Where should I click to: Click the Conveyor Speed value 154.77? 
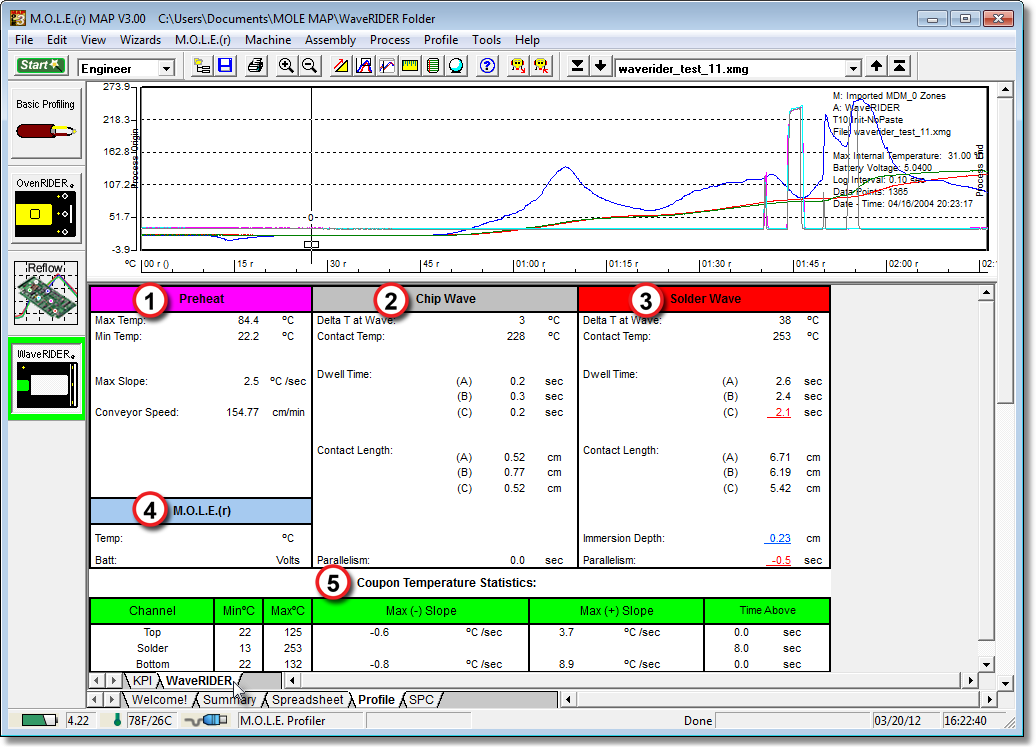click(x=242, y=412)
